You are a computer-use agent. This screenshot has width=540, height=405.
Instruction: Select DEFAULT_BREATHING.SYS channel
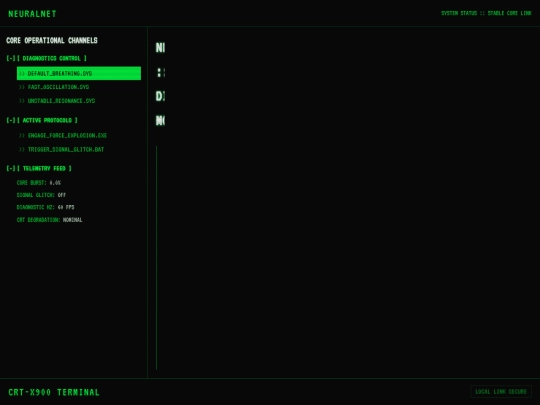[x=79, y=73]
